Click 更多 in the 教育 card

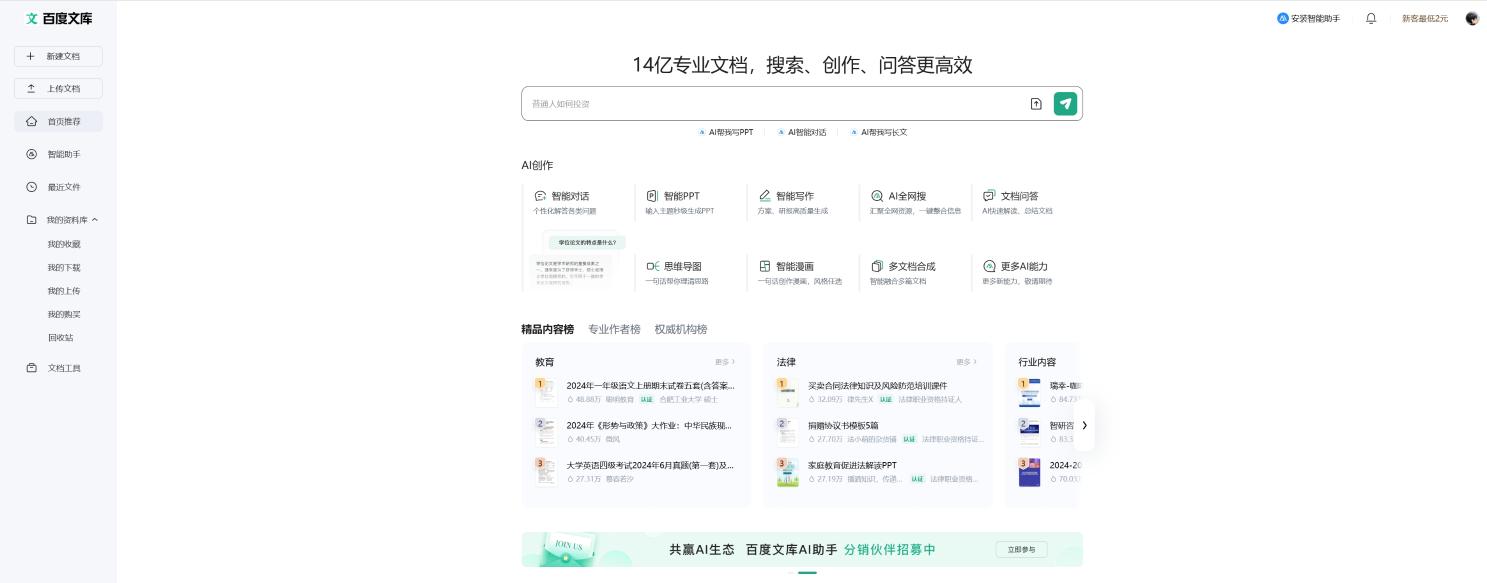pos(725,362)
